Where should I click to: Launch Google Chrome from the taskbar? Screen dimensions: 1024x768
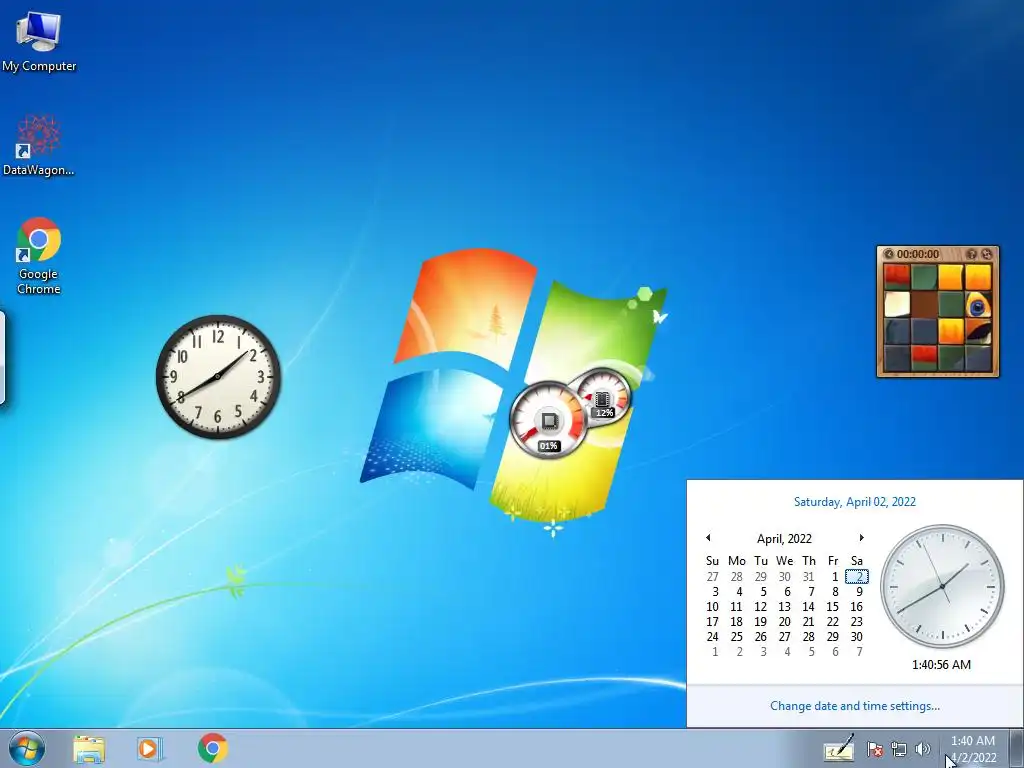click(x=212, y=748)
